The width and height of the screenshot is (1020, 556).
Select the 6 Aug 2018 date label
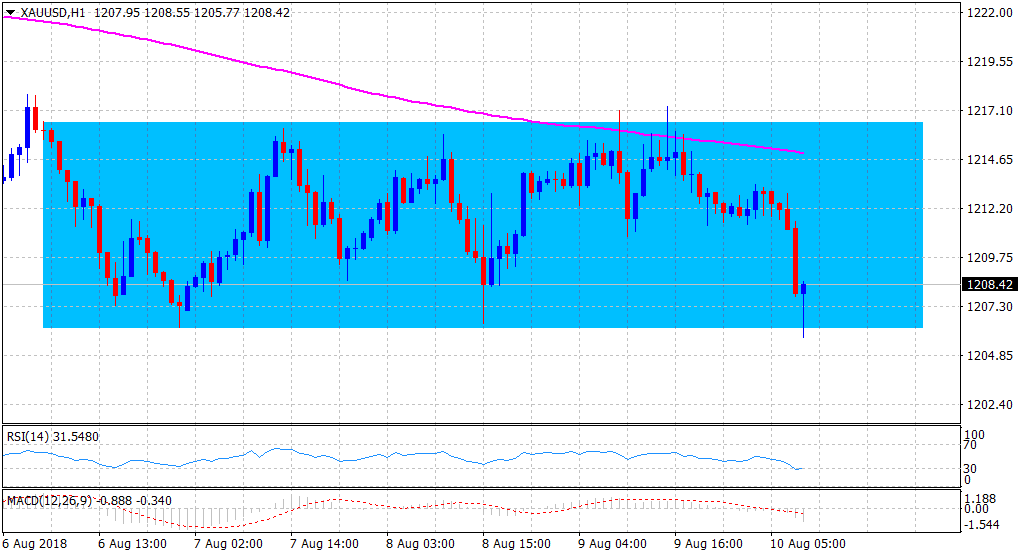coord(37,544)
